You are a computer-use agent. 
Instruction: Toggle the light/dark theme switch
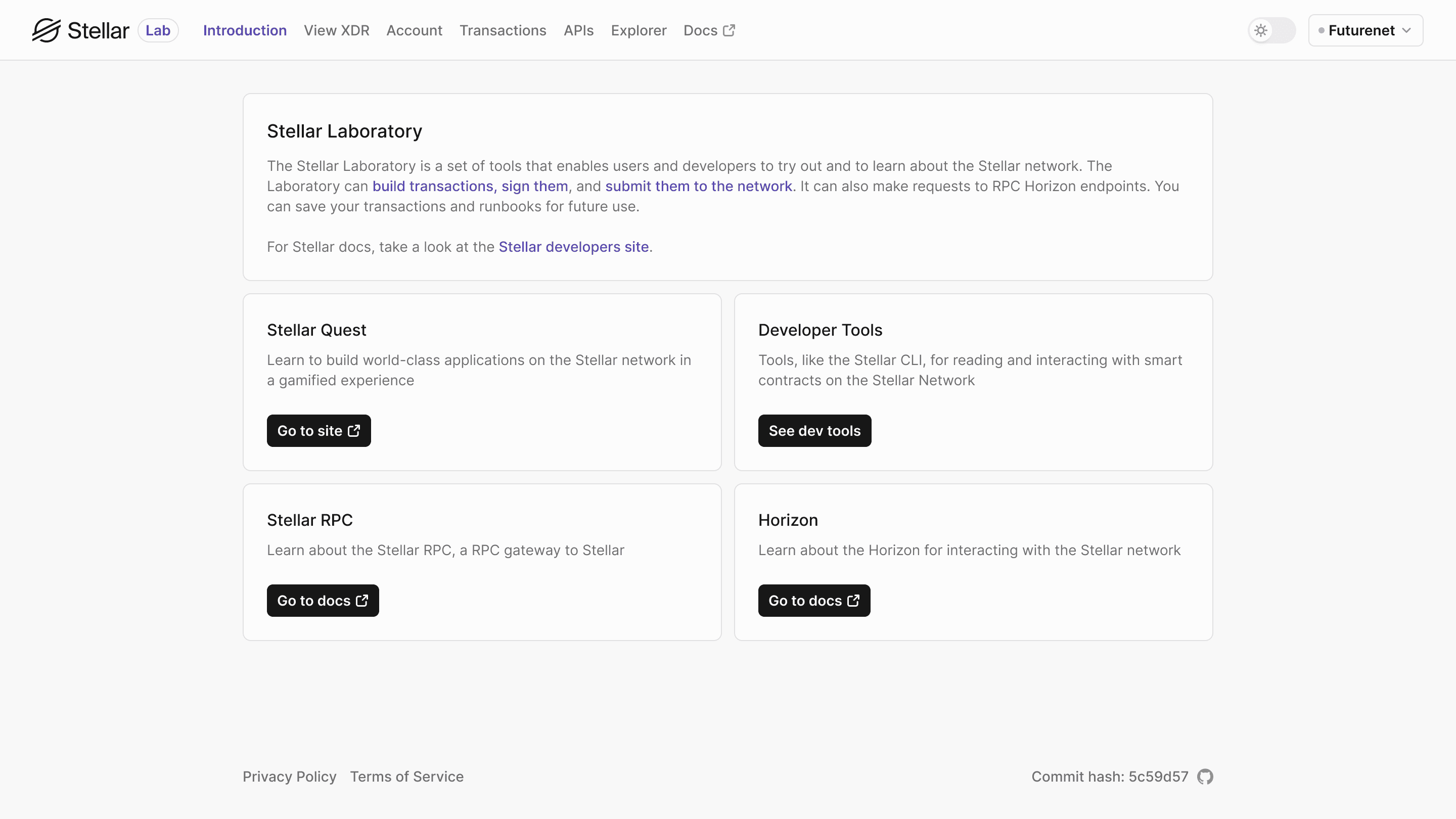pyautogui.click(x=1272, y=30)
